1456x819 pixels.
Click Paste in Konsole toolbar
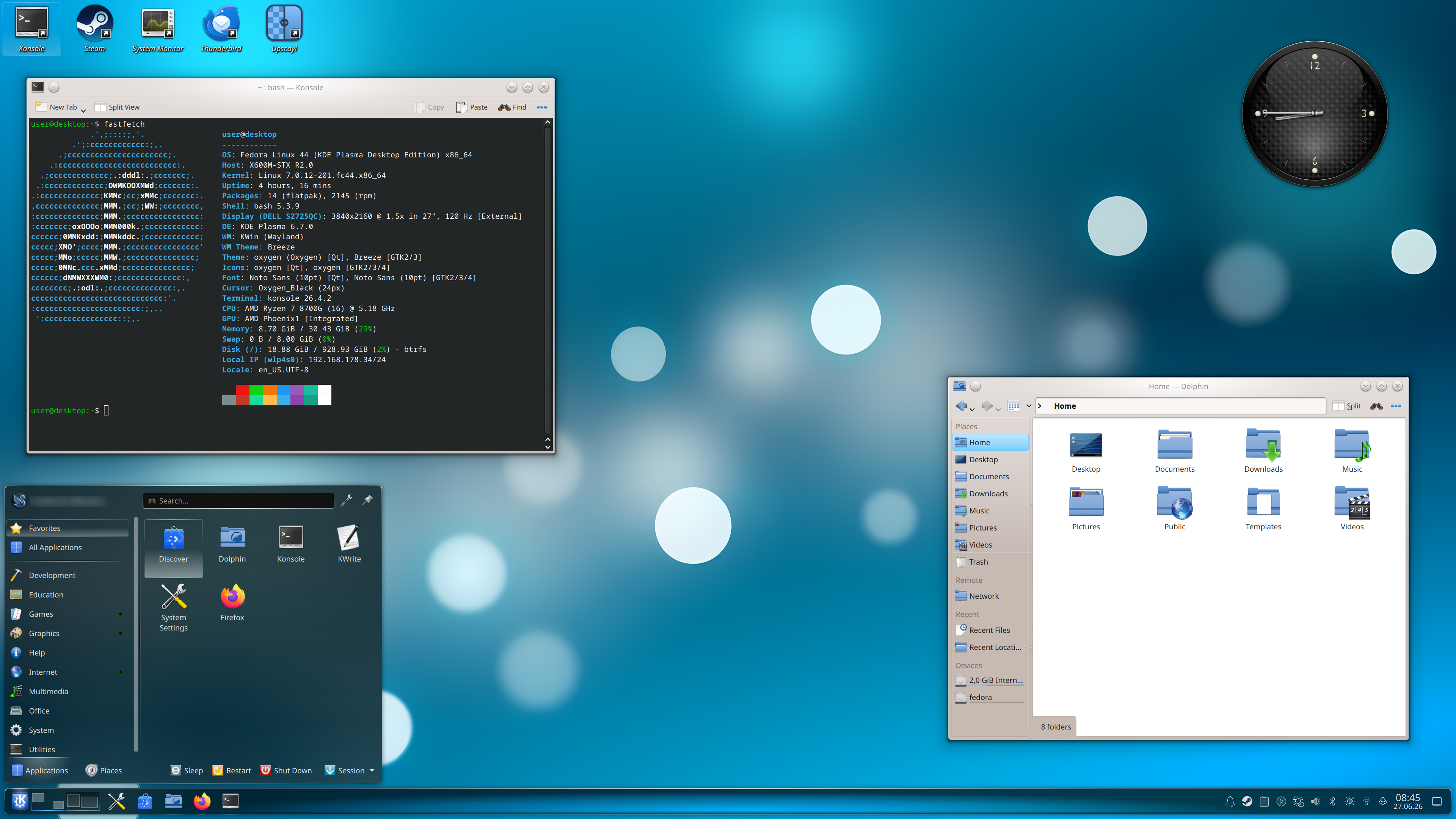(471, 107)
